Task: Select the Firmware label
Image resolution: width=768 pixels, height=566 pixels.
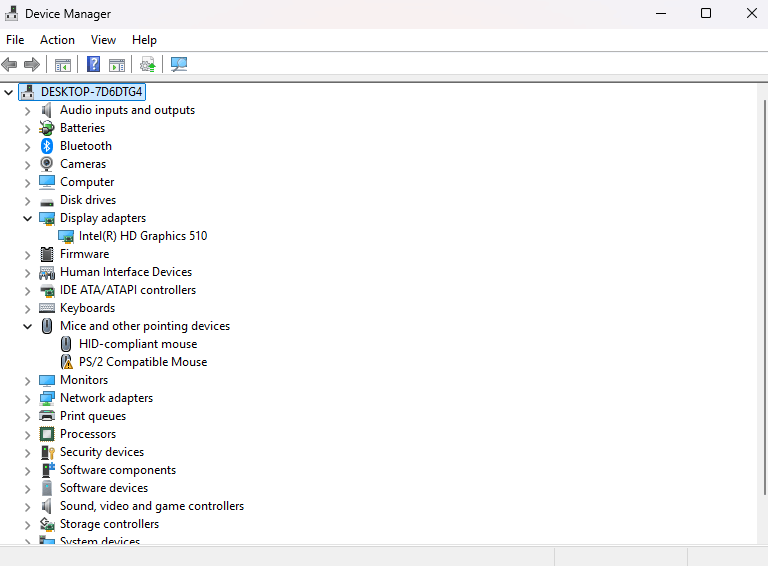Action: pos(84,254)
